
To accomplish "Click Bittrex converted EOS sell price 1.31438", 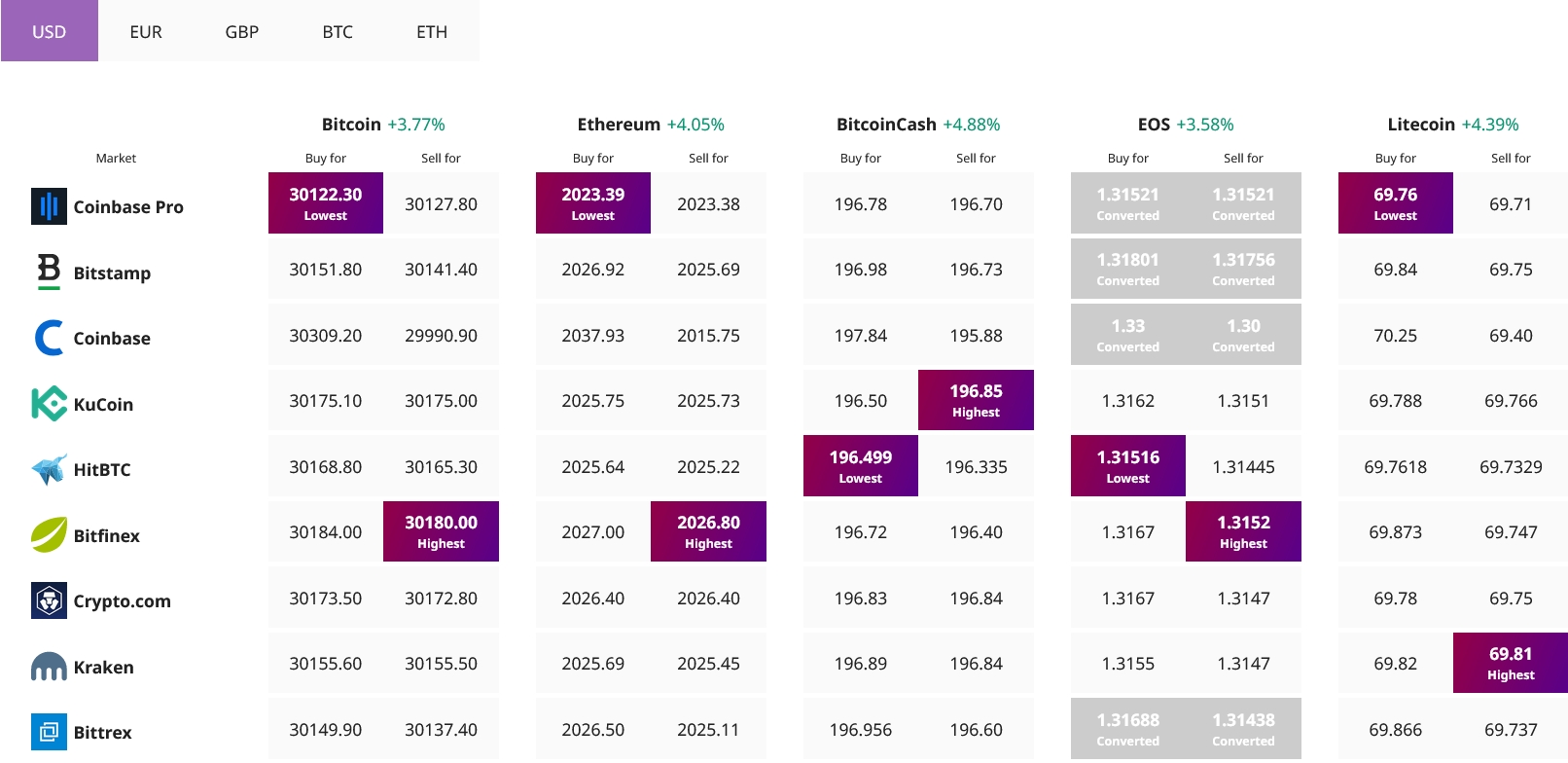I will pos(1243,729).
